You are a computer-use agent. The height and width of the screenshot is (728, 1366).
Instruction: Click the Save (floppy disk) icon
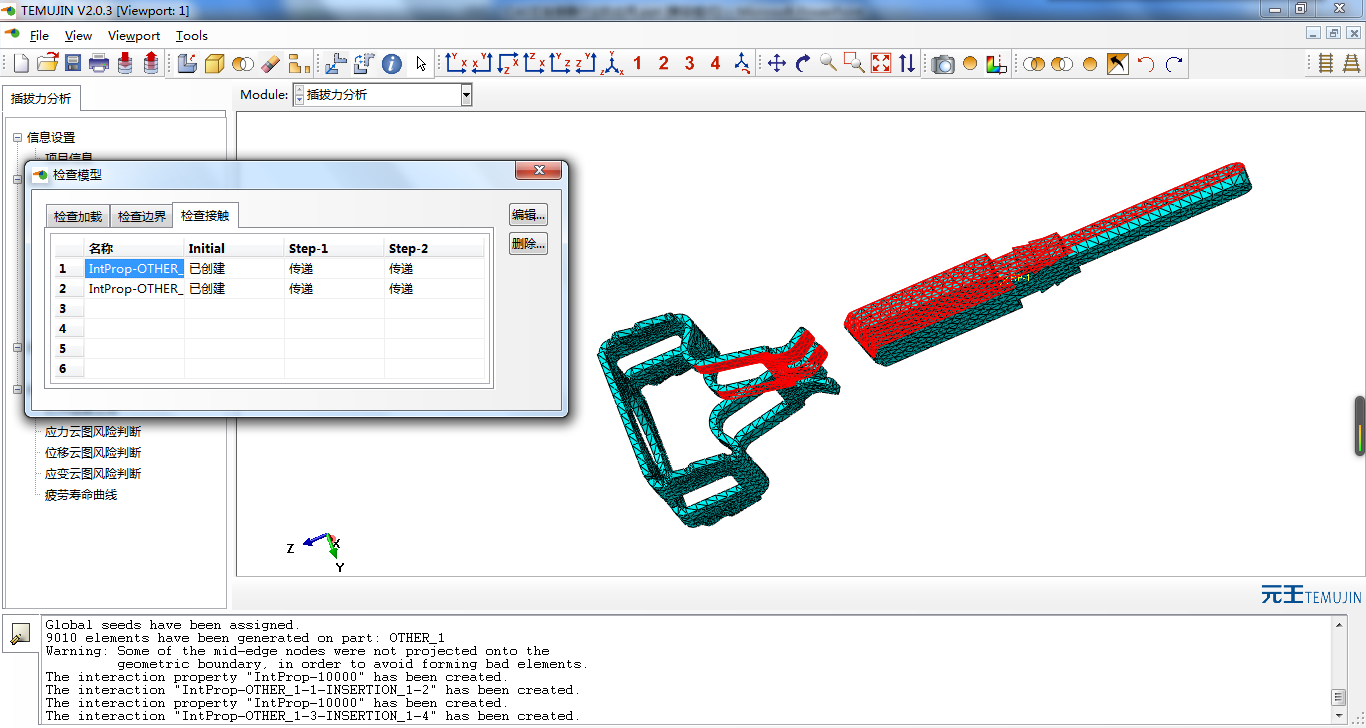pos(73,64)
